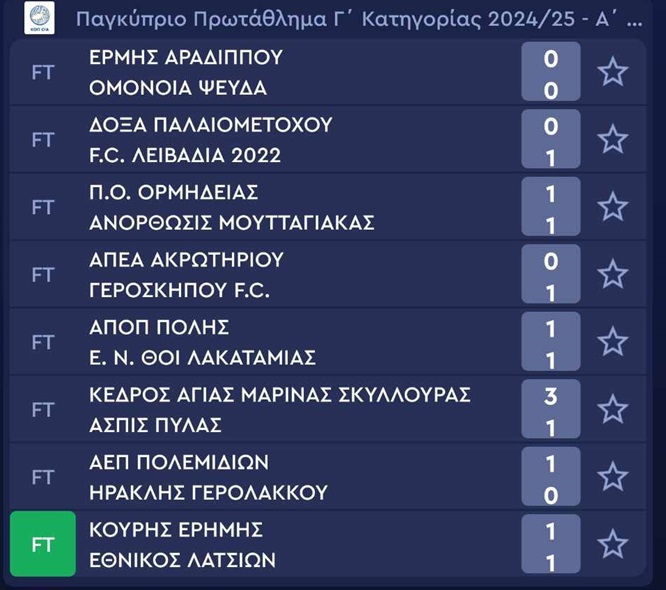The image size is (666, 590).
Task: Favorite the ΕΡΜΗΣ ΑΡΑΔΙΠΠΟΥ match star
Action: click(x=612, y=72)
